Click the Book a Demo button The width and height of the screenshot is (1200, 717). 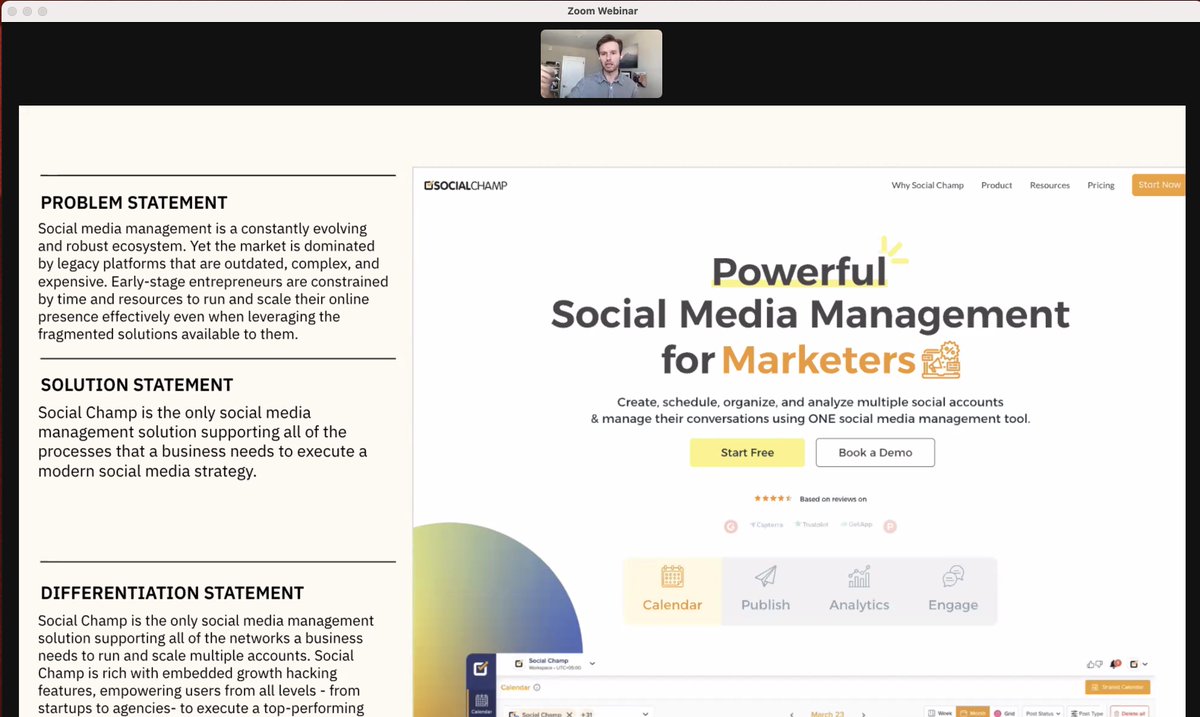click(875, 452)
